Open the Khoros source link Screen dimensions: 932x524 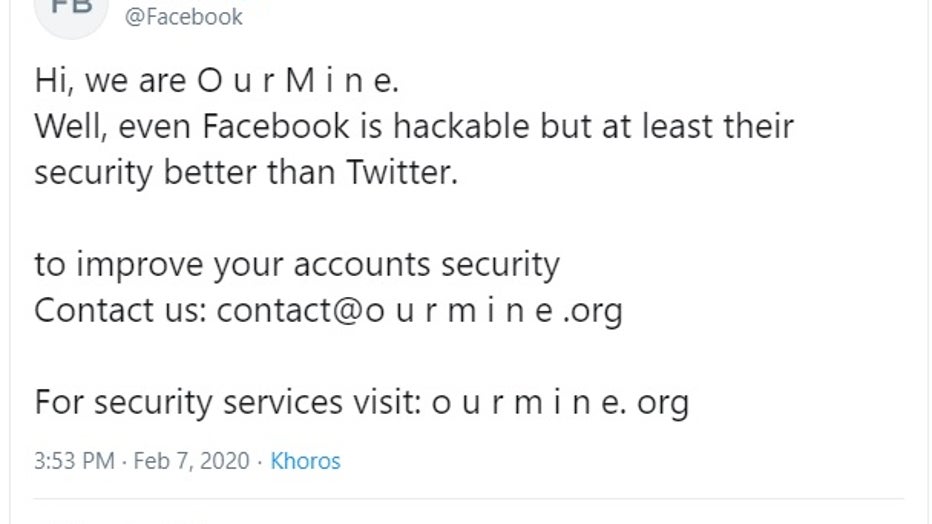pyautogui.click(x=306, y=461)
